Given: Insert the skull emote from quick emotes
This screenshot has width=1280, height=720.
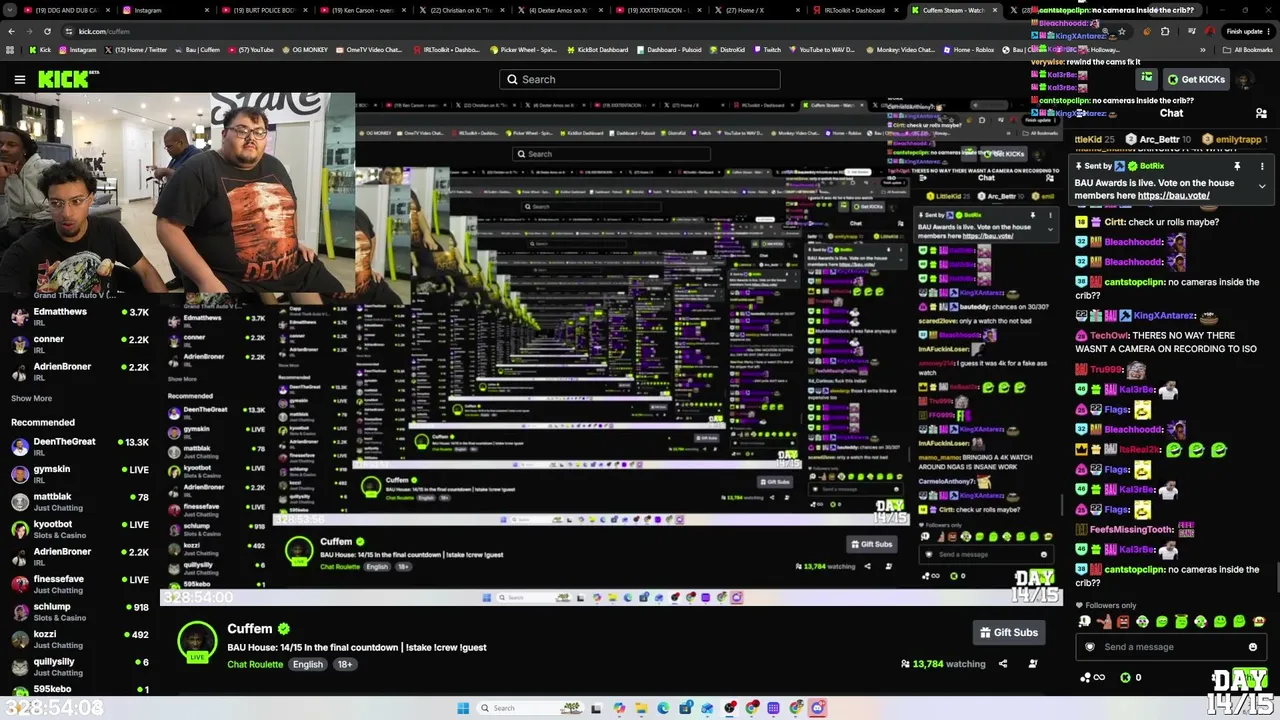Looking at the screenshot, I should point(1085,622).
